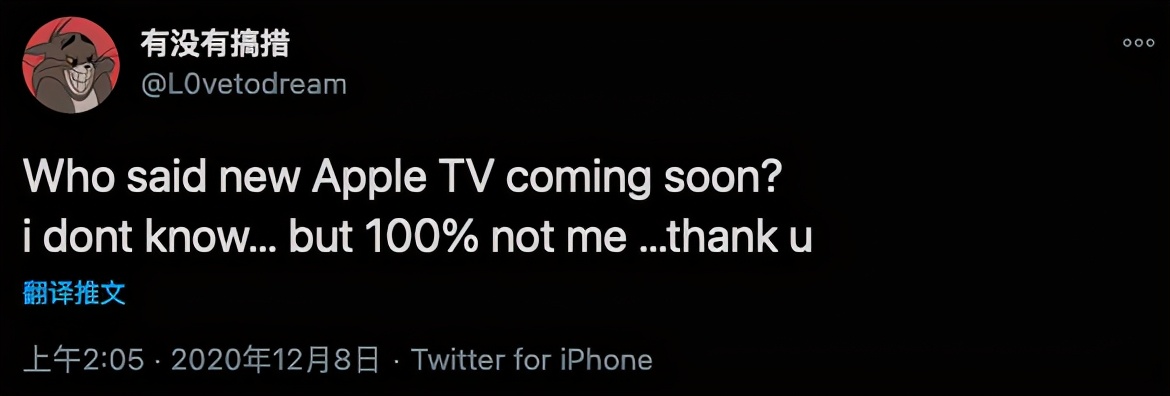The height and width of the screenshot is (396, 1170).
Task: Open the Twitter for iPhone source label
Action: click(x=532, y=361)
